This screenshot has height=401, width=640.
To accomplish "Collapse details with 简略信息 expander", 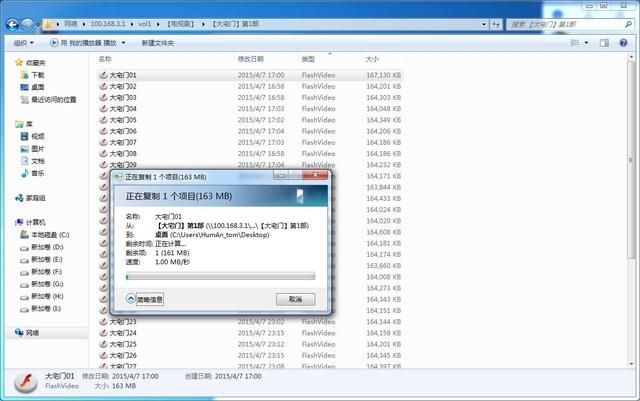I will coord(144,299).
